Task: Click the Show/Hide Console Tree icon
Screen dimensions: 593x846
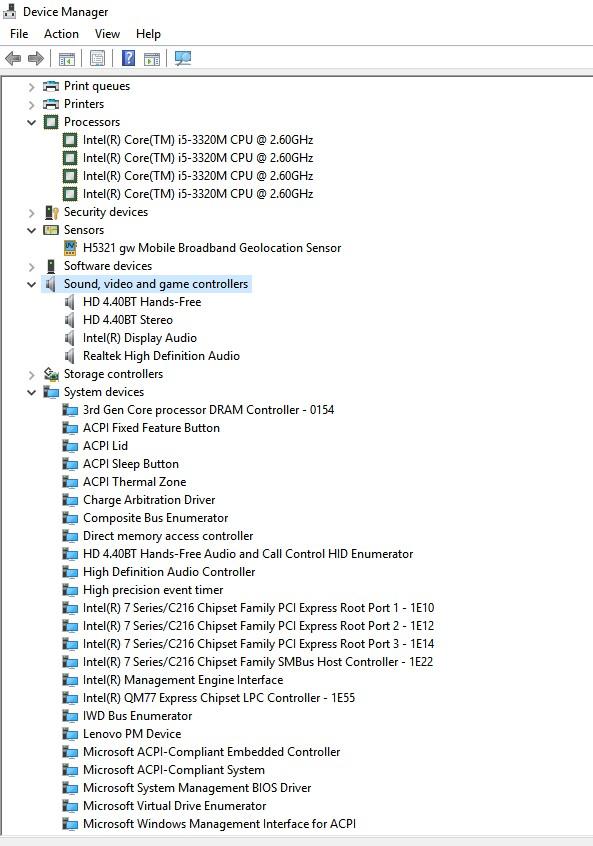Action: 66,58
